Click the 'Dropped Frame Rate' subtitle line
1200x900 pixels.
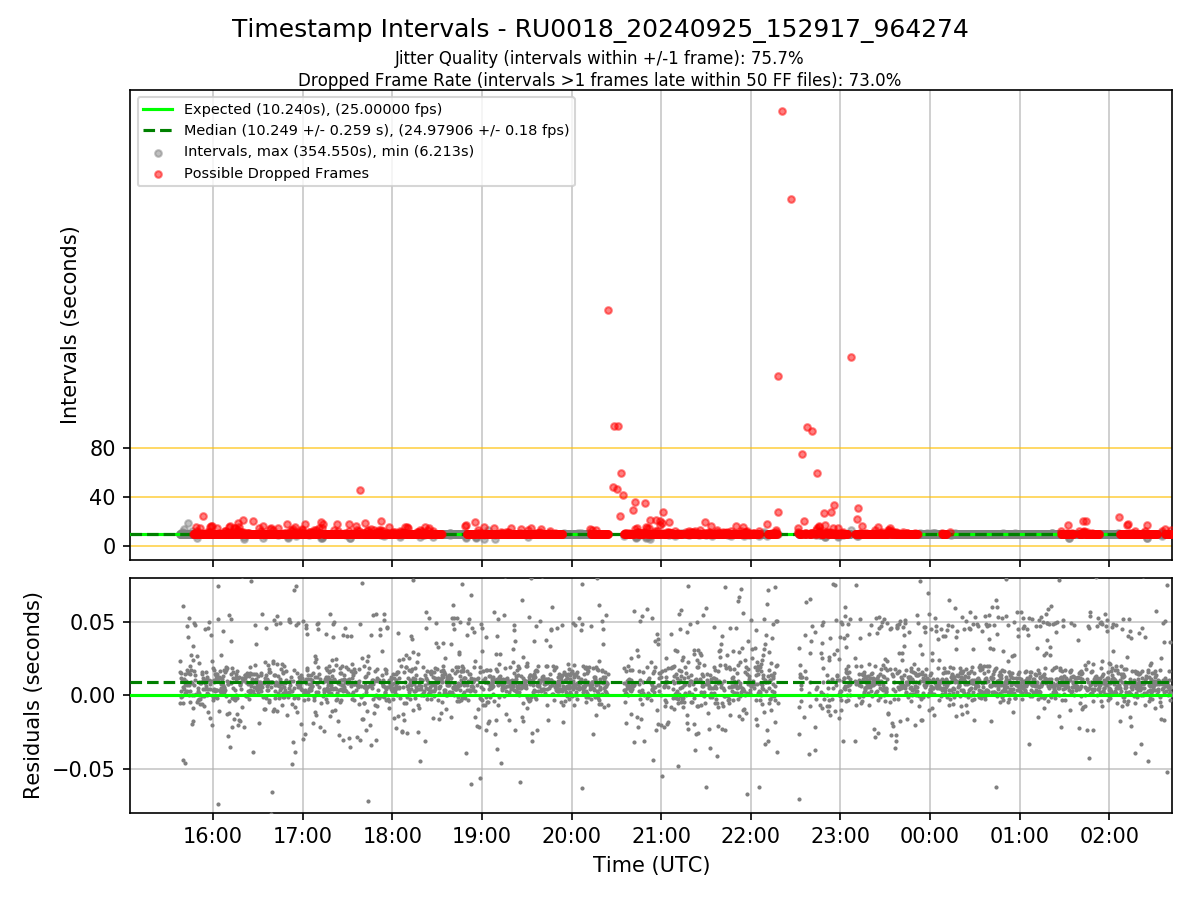[599, 80]
